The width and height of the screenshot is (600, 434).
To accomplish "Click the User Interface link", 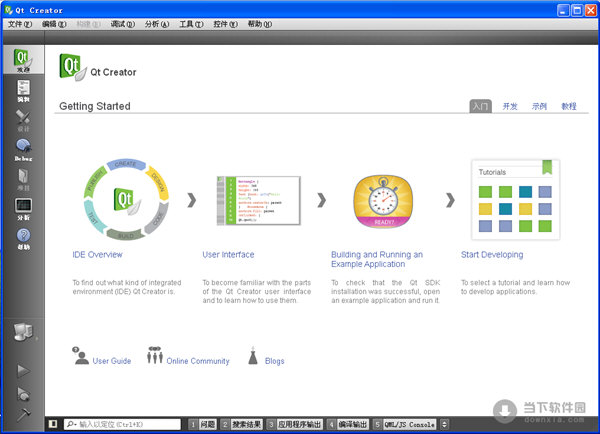I will pyautogui.click(x=228, y=255).
